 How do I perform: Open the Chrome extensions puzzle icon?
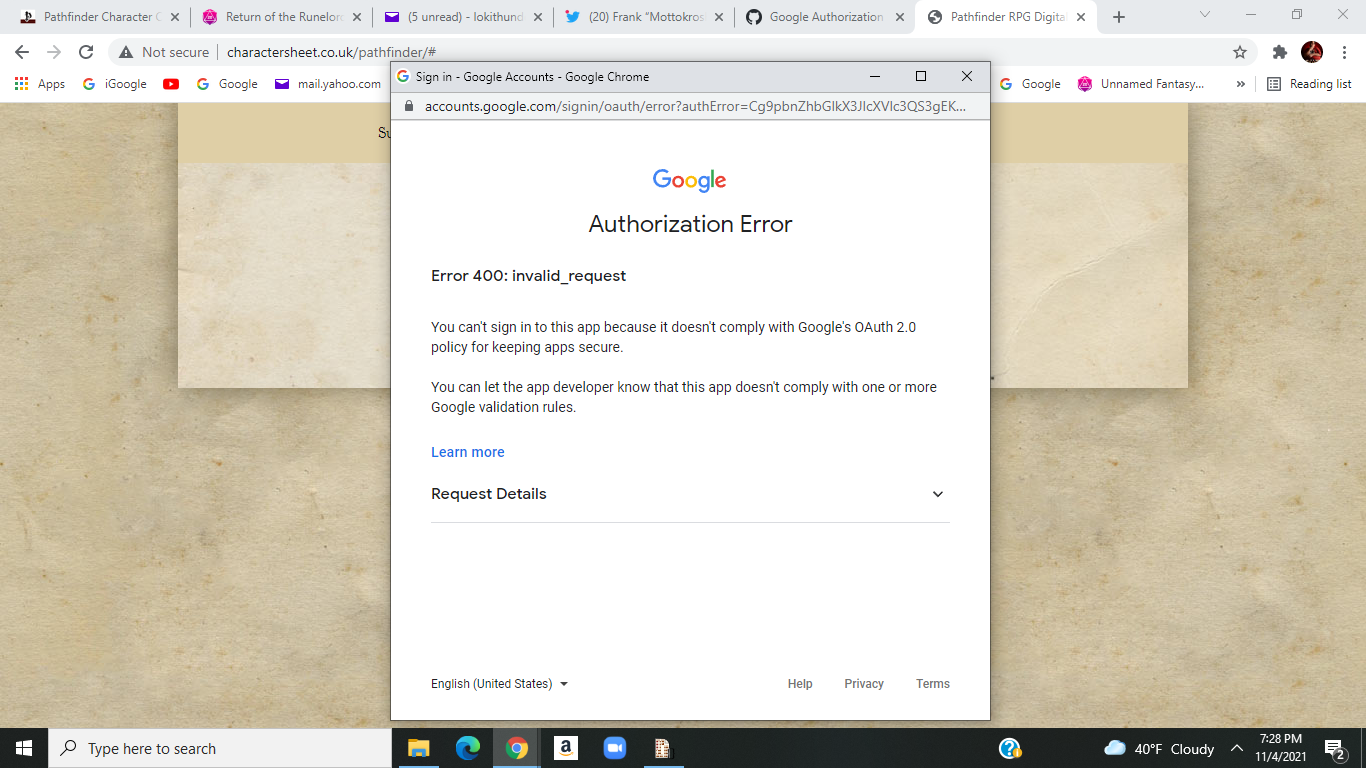[x=1281, y=50]
